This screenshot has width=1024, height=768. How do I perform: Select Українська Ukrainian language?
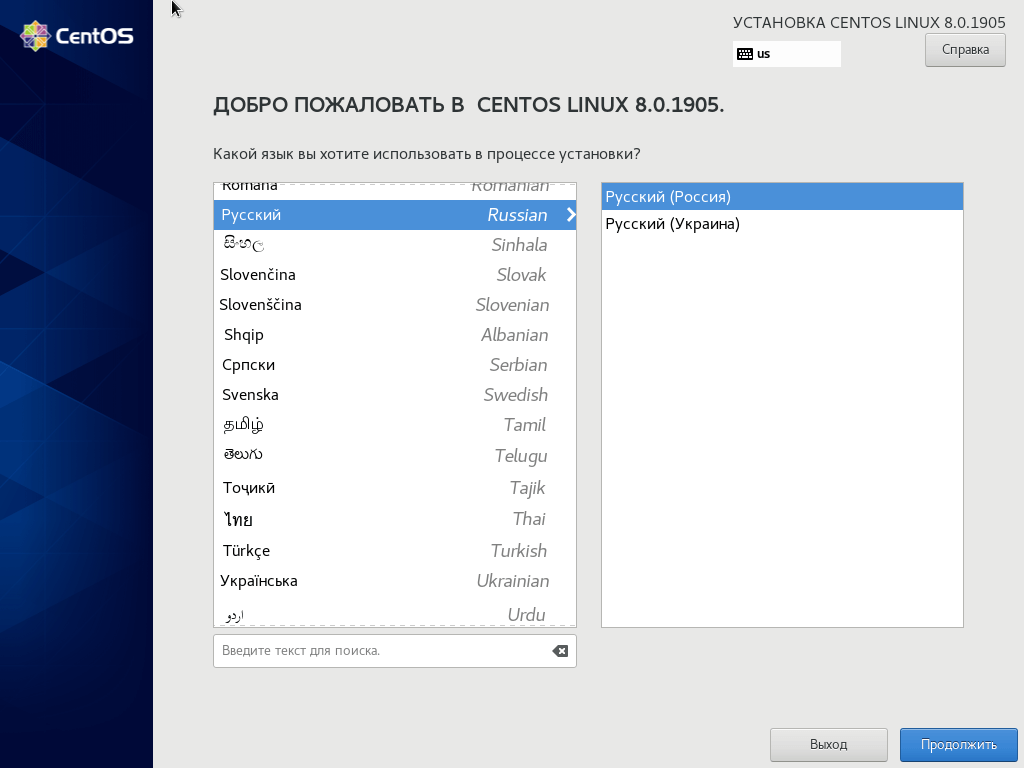click(394, 581)
